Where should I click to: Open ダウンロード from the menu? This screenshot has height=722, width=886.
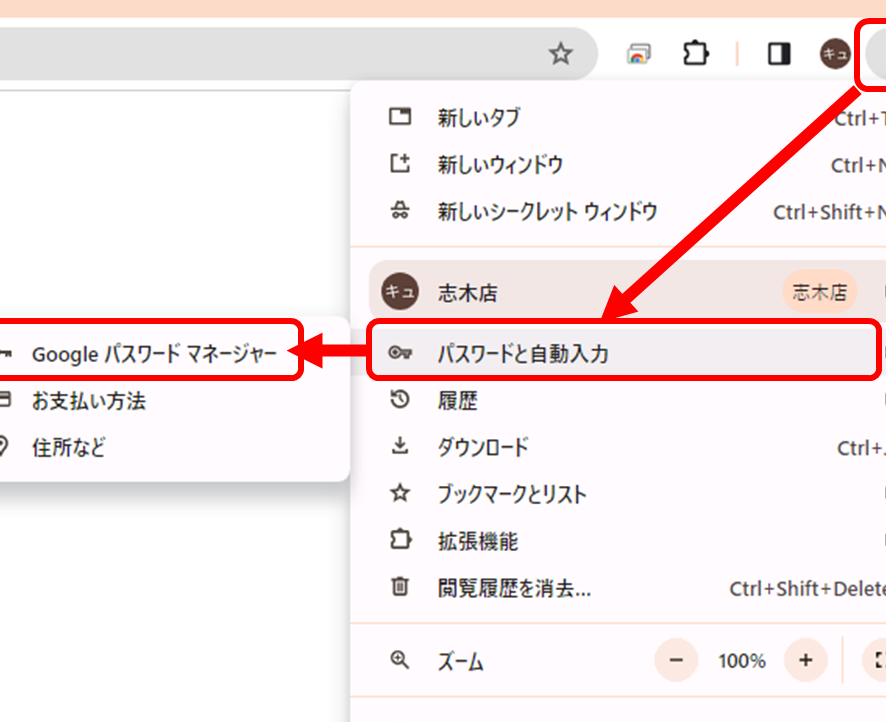click(482, 448)
